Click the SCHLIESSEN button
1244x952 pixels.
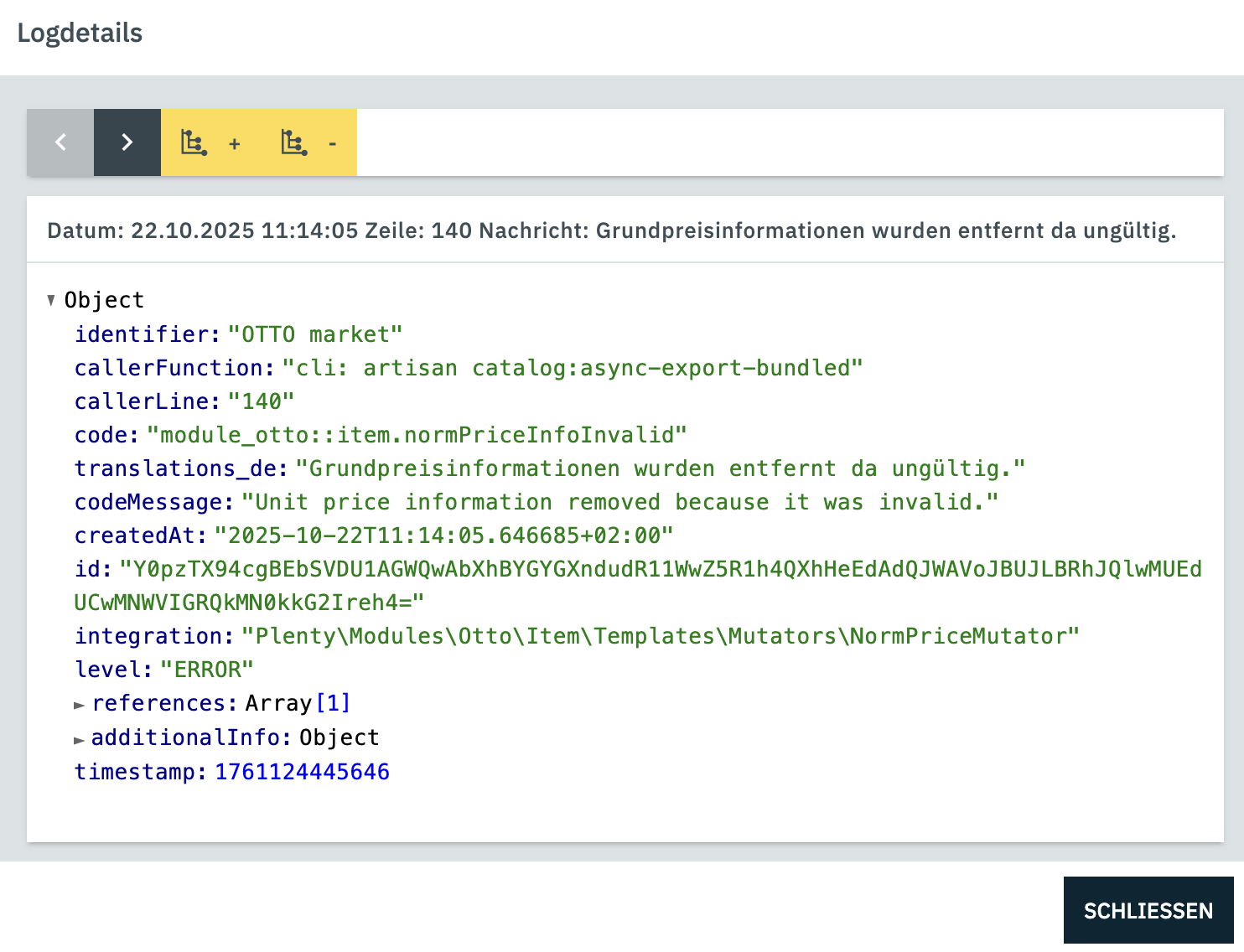[x=1148, y=910]
